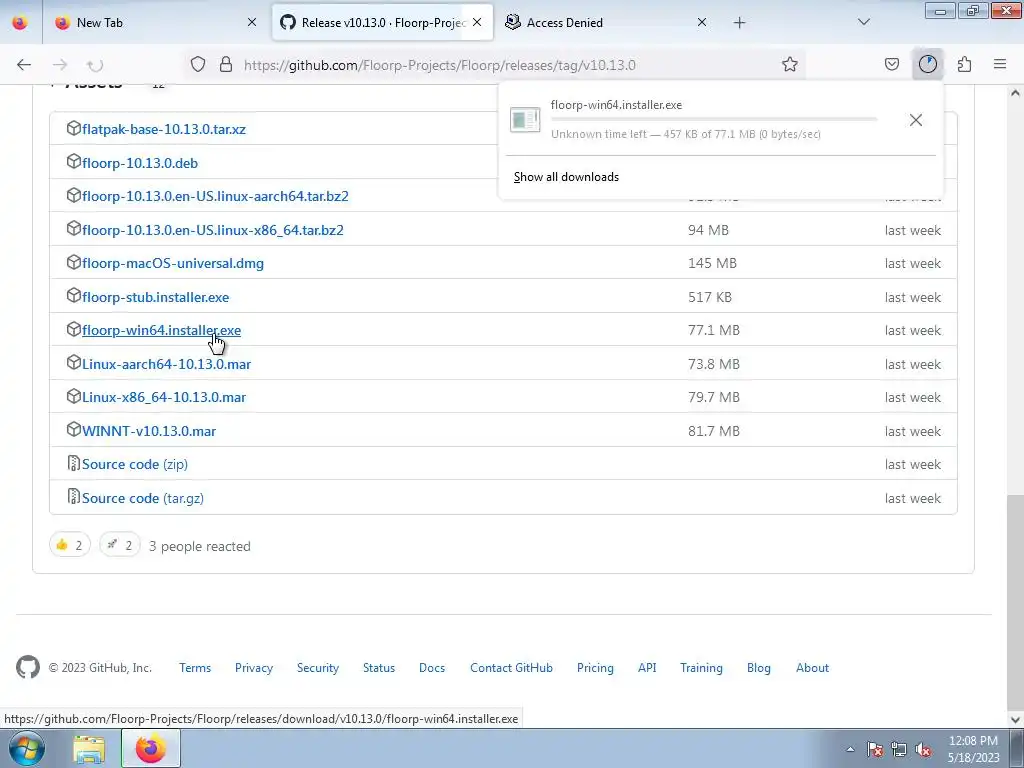This screenshot has height=768, width=1024.
Task: Click the Firefox taskbar button
Action: pos(150,748)
